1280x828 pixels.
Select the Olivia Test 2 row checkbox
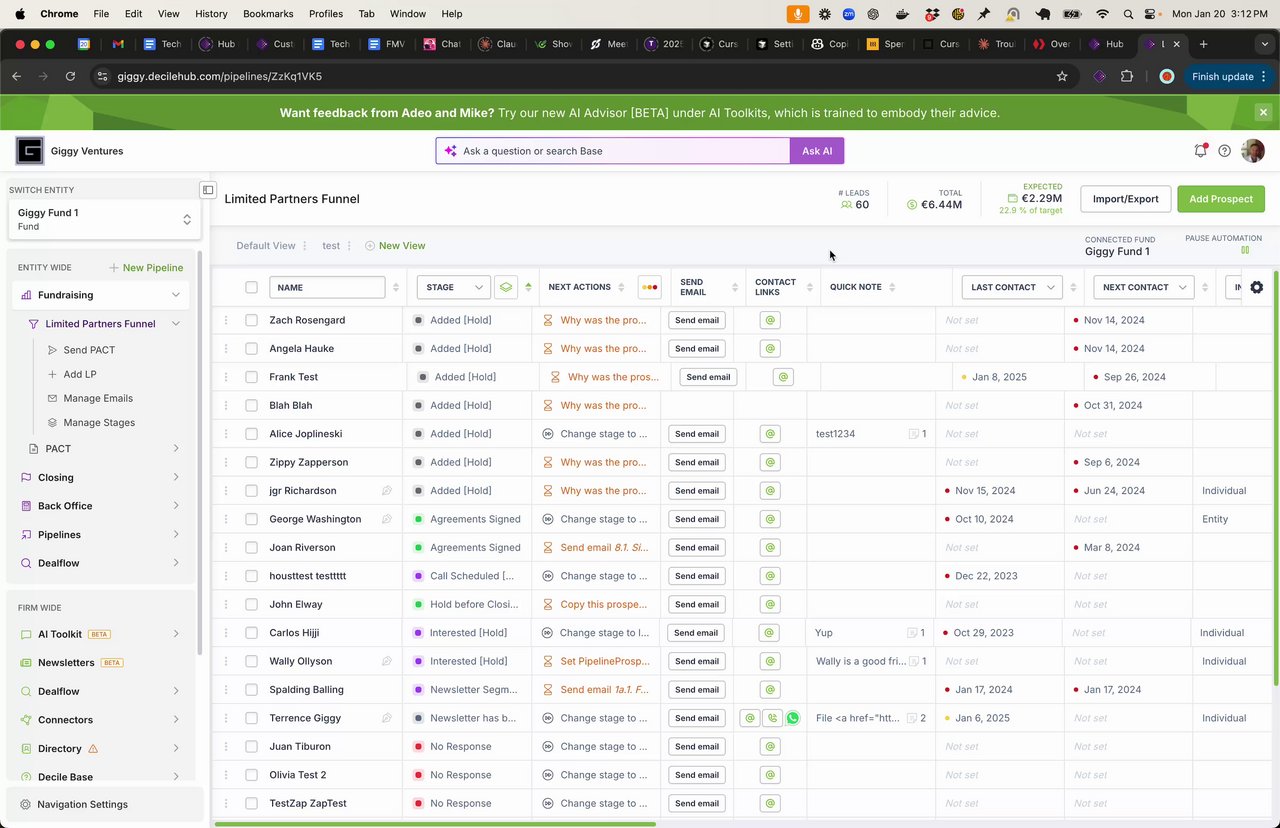click(x=251, y=775)
